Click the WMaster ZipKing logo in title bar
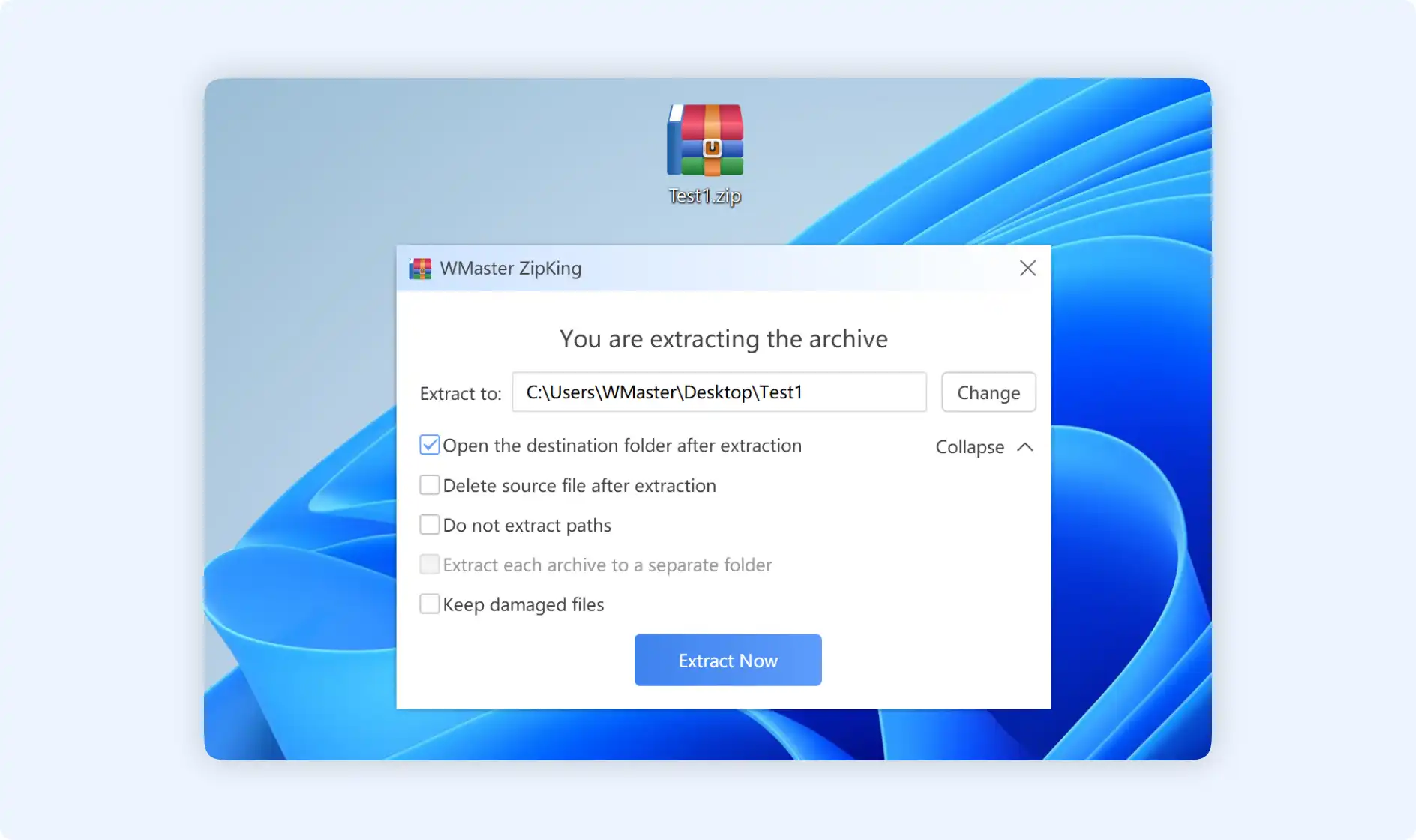The height and width of the screenshot is (840, 1416). pos(420,268)
